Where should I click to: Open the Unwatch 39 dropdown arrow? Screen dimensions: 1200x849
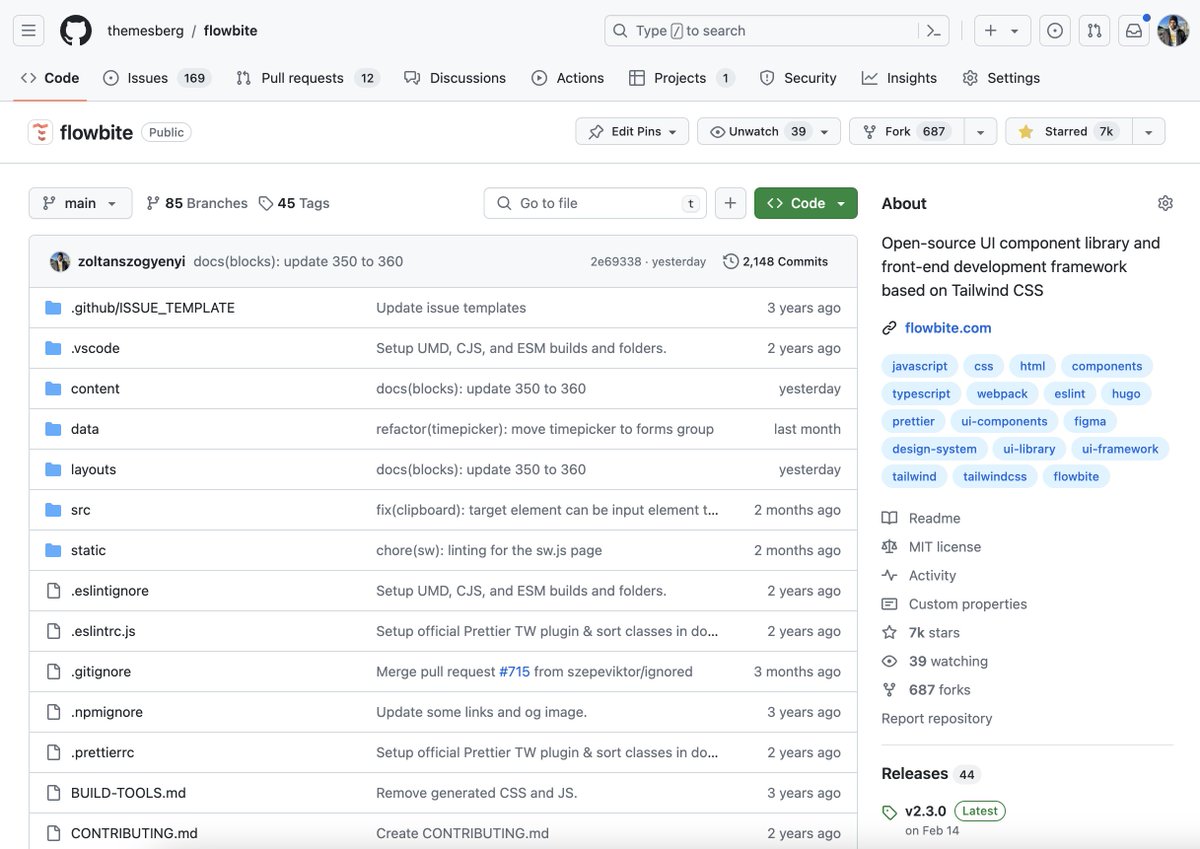(825, 132)
